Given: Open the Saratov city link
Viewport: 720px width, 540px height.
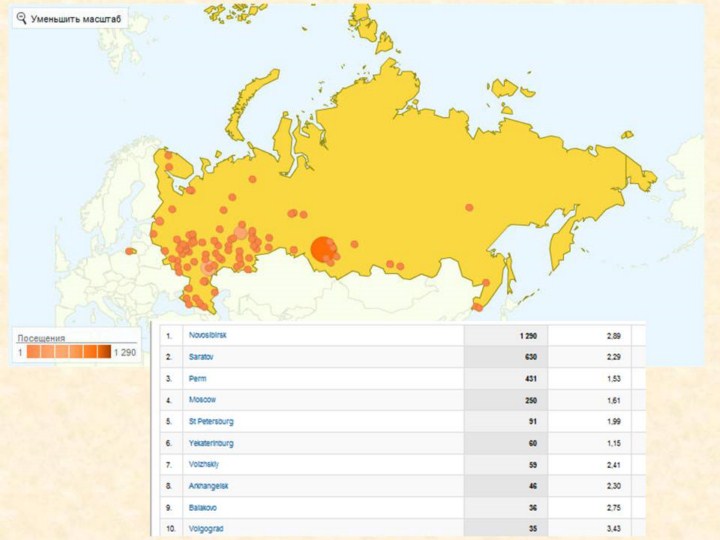Looking at the screenshot, I should (202, 357).
